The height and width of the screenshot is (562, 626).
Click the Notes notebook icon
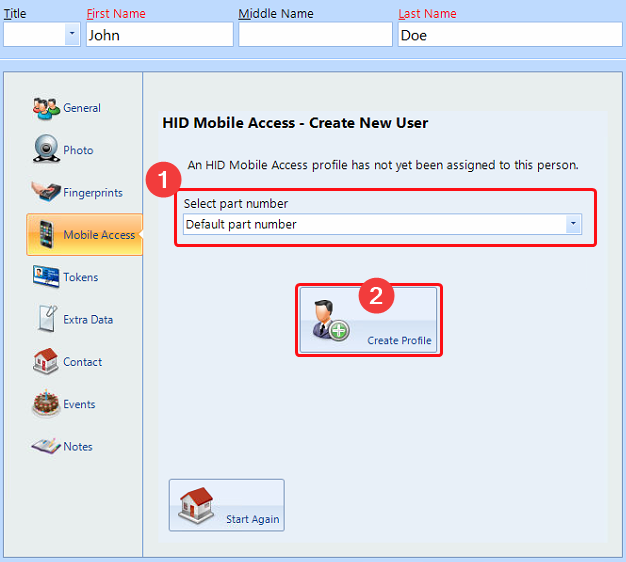pos(46,446)
